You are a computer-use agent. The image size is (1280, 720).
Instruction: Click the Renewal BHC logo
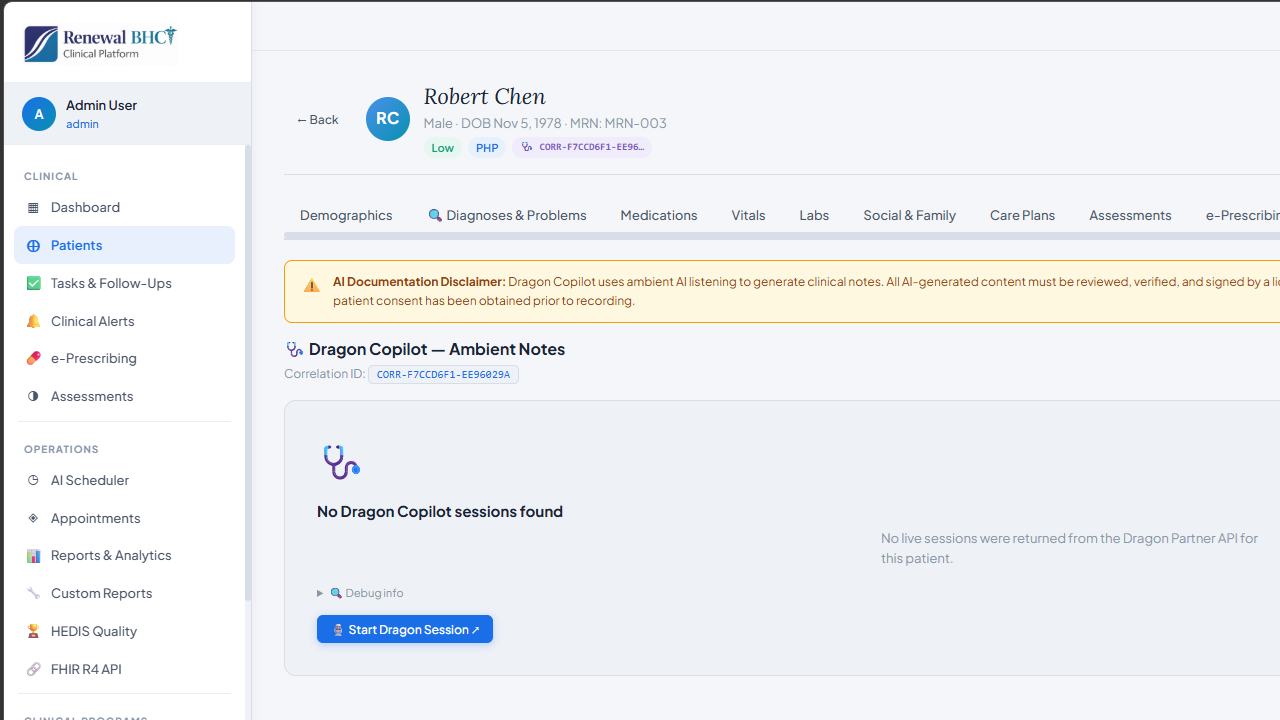100,44
